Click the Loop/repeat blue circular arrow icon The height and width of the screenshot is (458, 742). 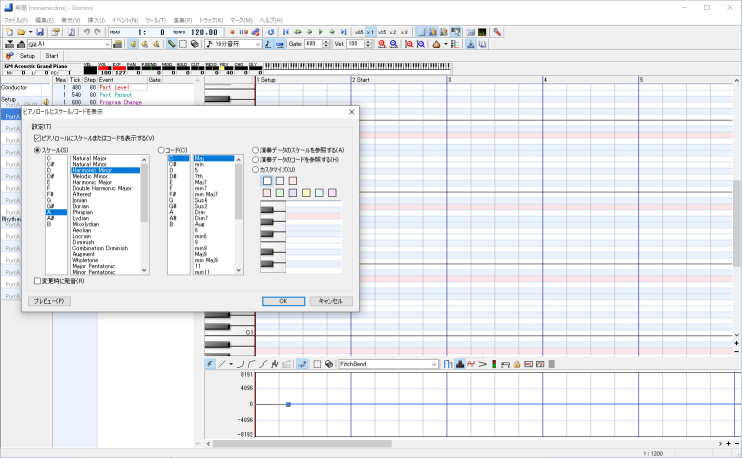click(x=271, y=32)
